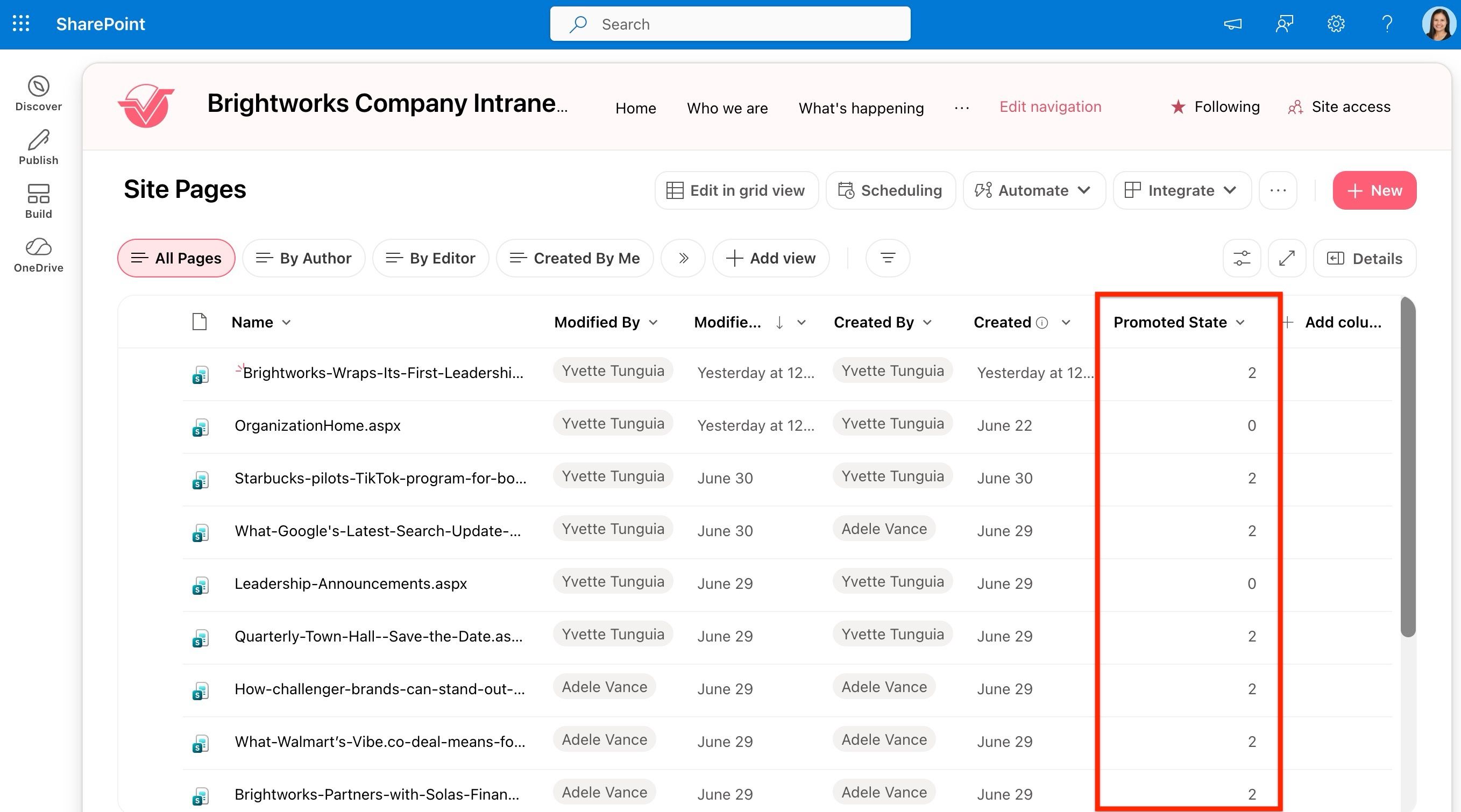Expand content with the full-screen arrows icon
Viewport: 1461px width, 812px height.
(1287, 258)
